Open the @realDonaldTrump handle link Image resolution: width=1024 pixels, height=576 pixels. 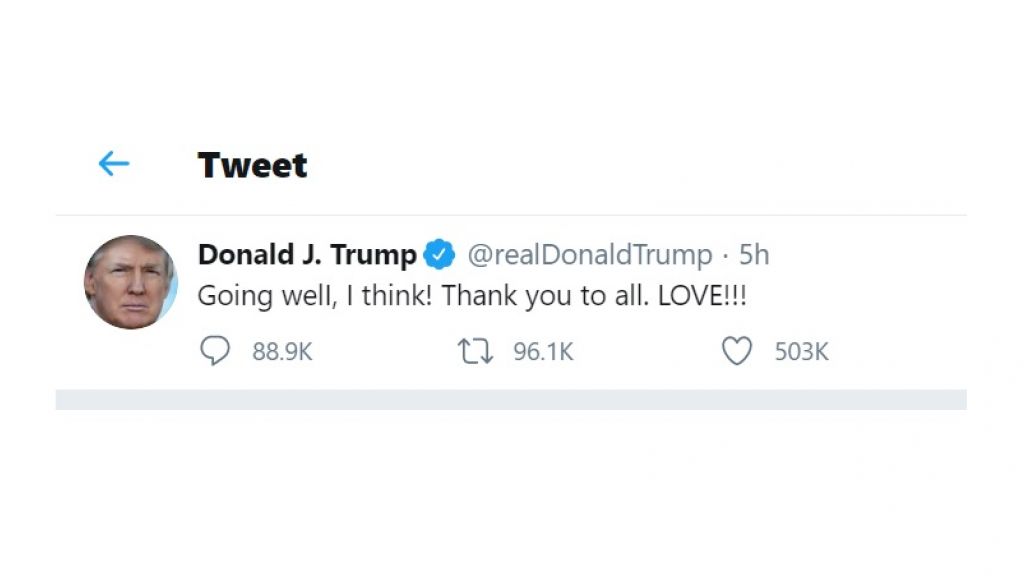click(x=590, y=255)
